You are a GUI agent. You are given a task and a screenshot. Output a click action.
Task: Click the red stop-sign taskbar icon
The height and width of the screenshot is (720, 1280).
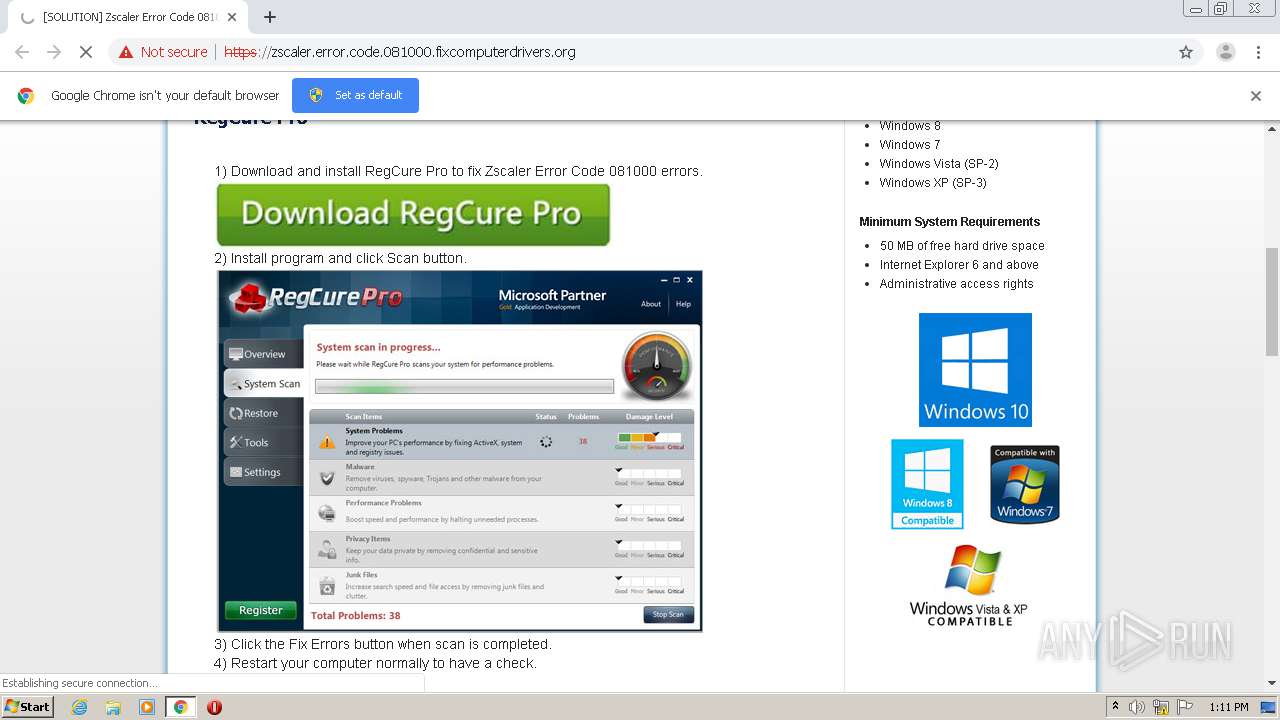214,707
